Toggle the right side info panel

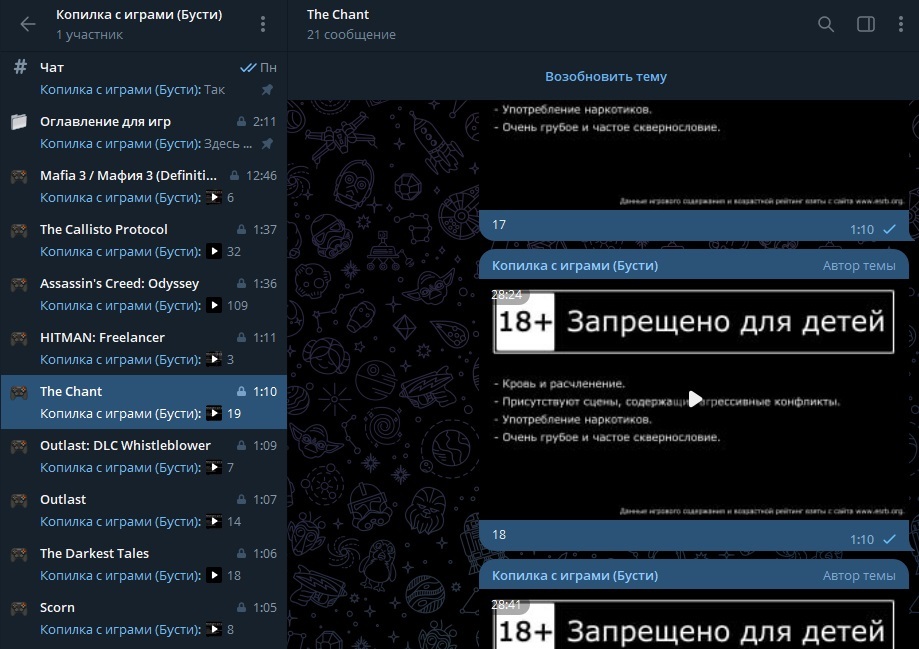click(x=866, y=24)
